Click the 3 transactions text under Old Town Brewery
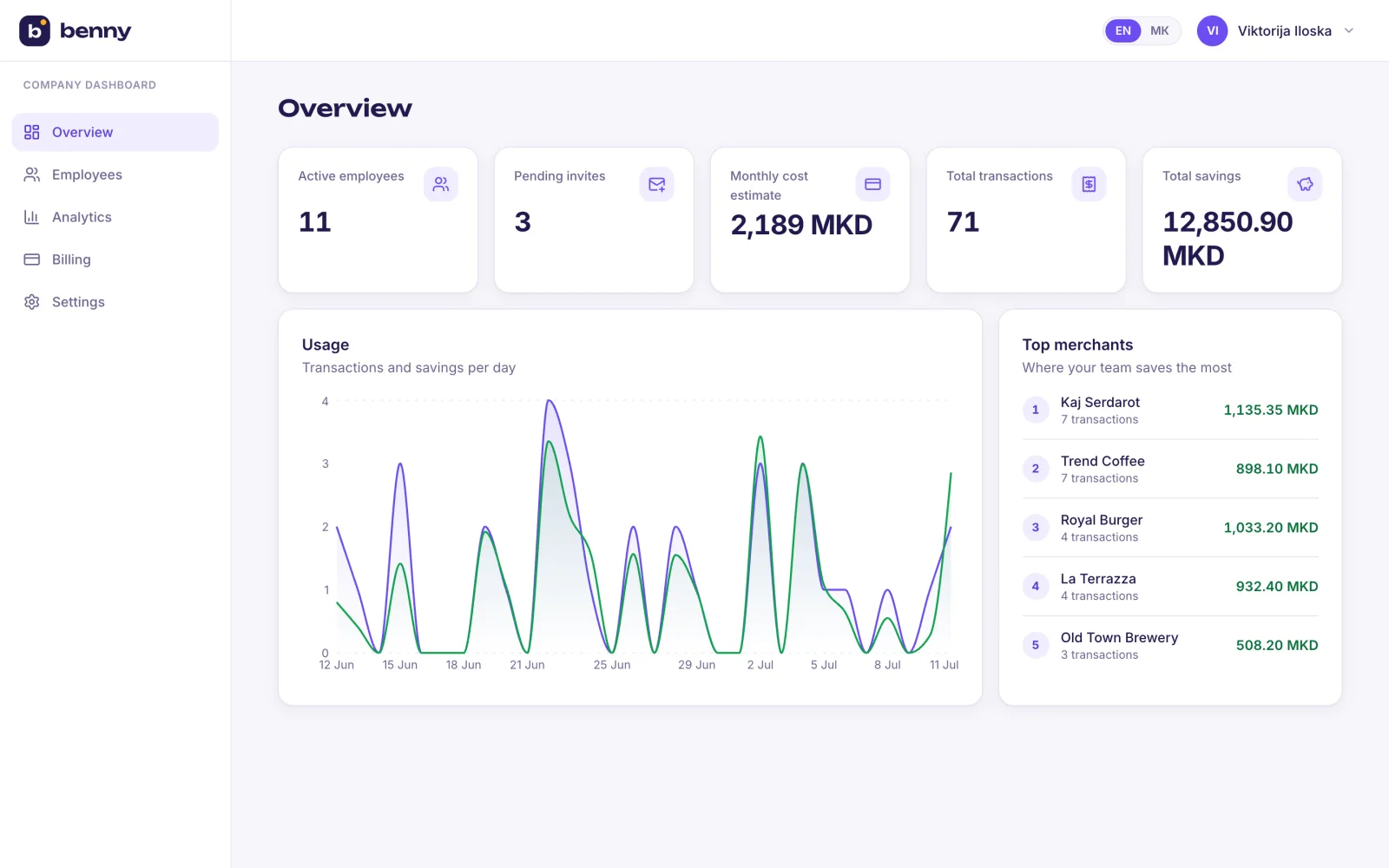 (1099, 655)
